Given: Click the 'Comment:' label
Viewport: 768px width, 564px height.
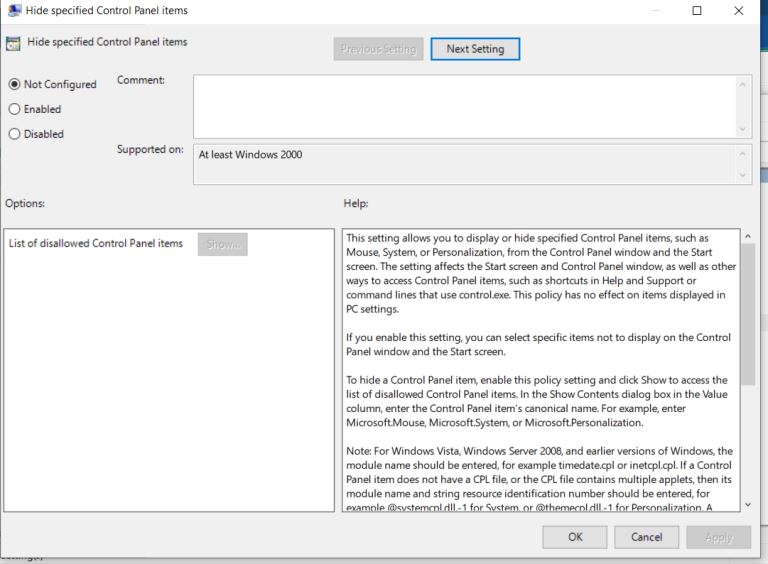Looking at the screenshot, I should (x=141, y=80).
